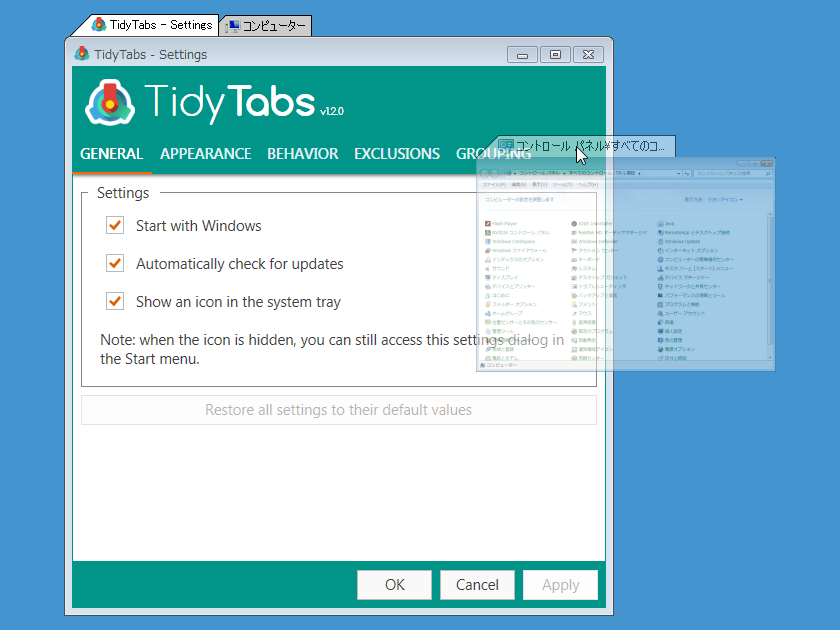This screenshot has height=630, width=840.
Task: Close the TidyTabs Settings window
Action: pyautogui.click(x=588, y=55)
